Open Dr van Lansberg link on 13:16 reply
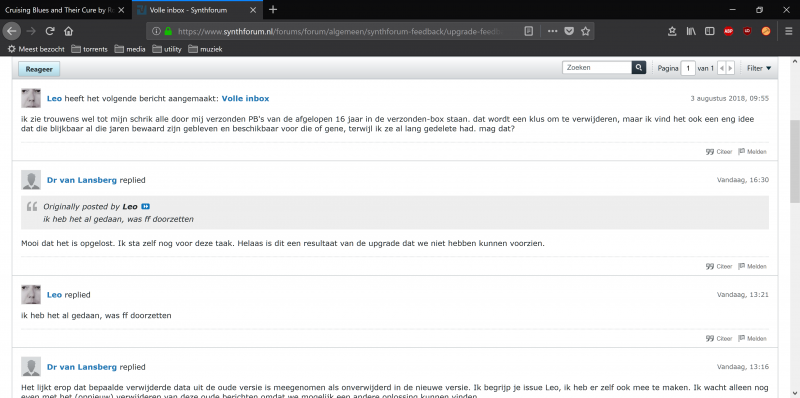 pos(82,367)
